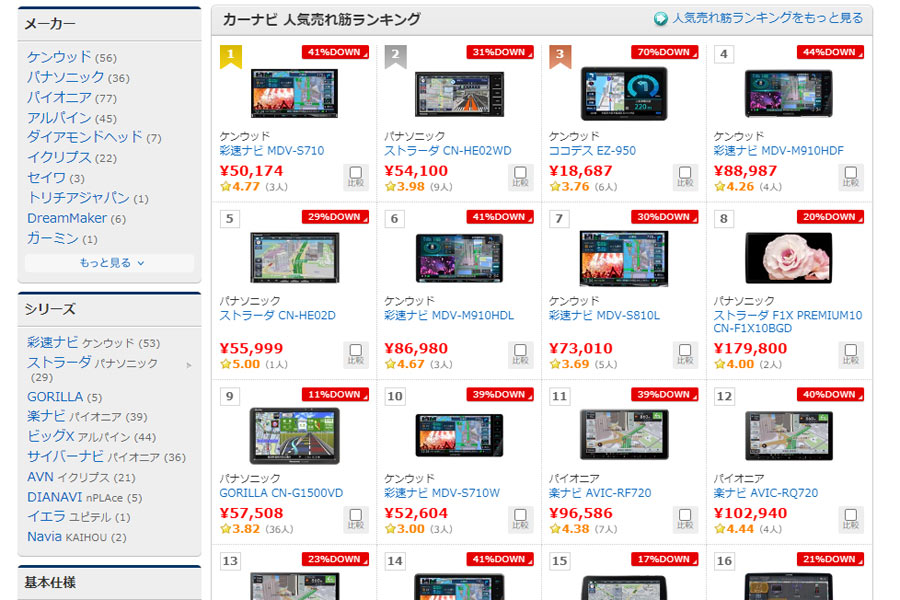Click the green arrow icon beside ranking link
This screenshot has height=600, width=900.
661,19
